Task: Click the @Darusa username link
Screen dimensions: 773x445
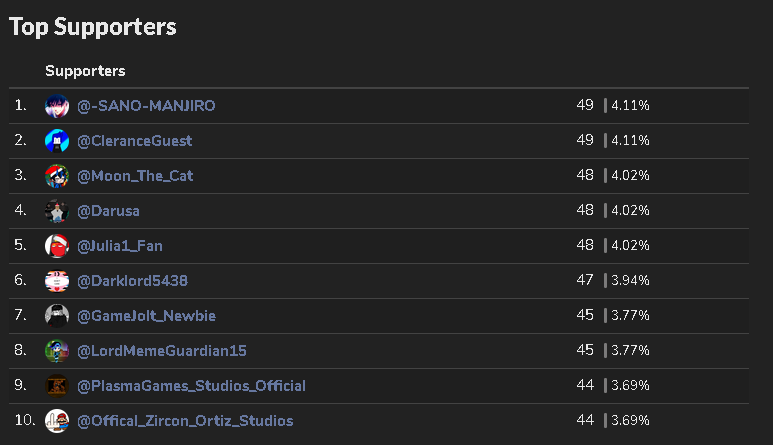Action: [111, 211]
